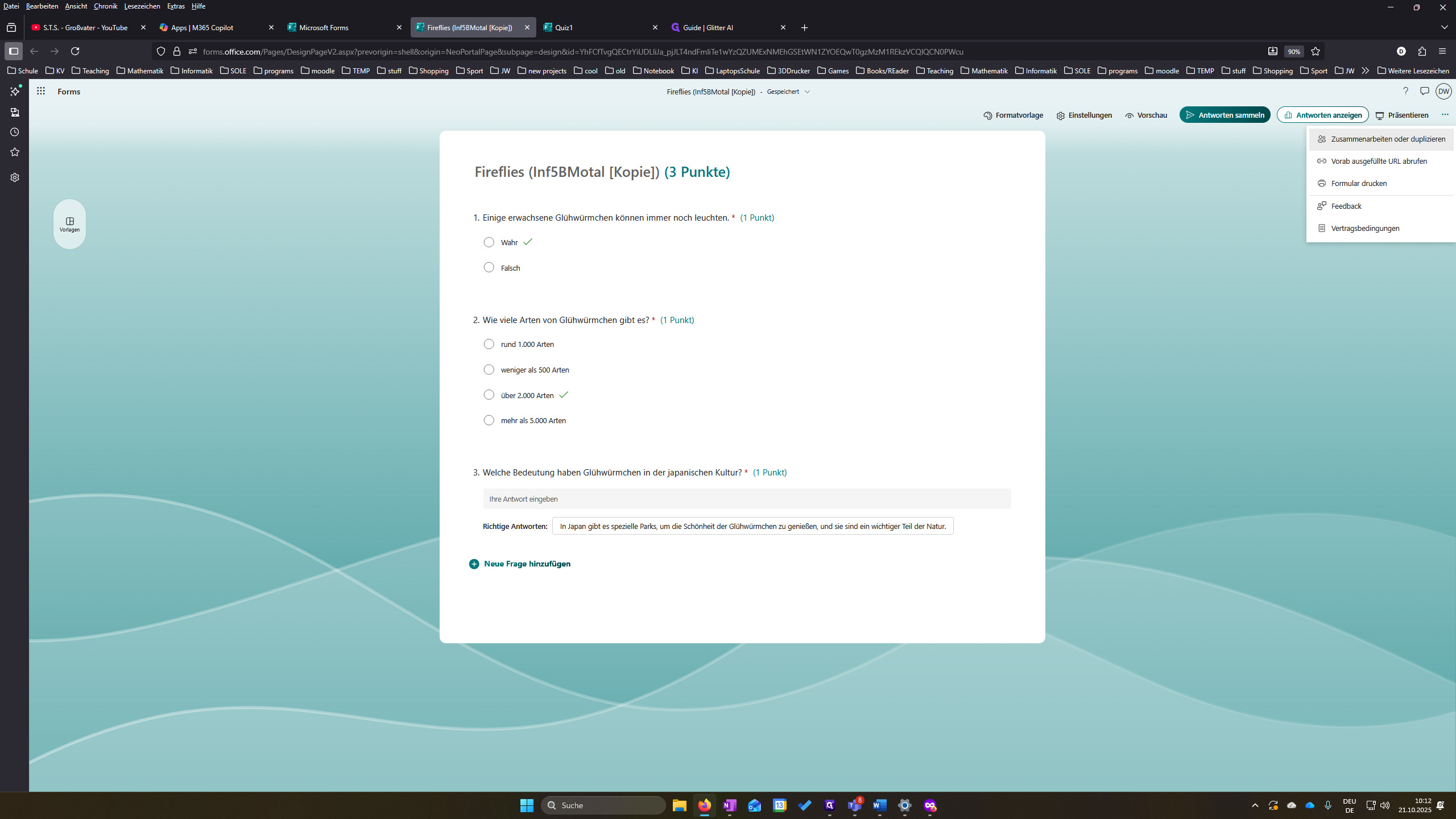Click Neue Frage hinzufügen
1456x819 pixels.
coord(519,564)
